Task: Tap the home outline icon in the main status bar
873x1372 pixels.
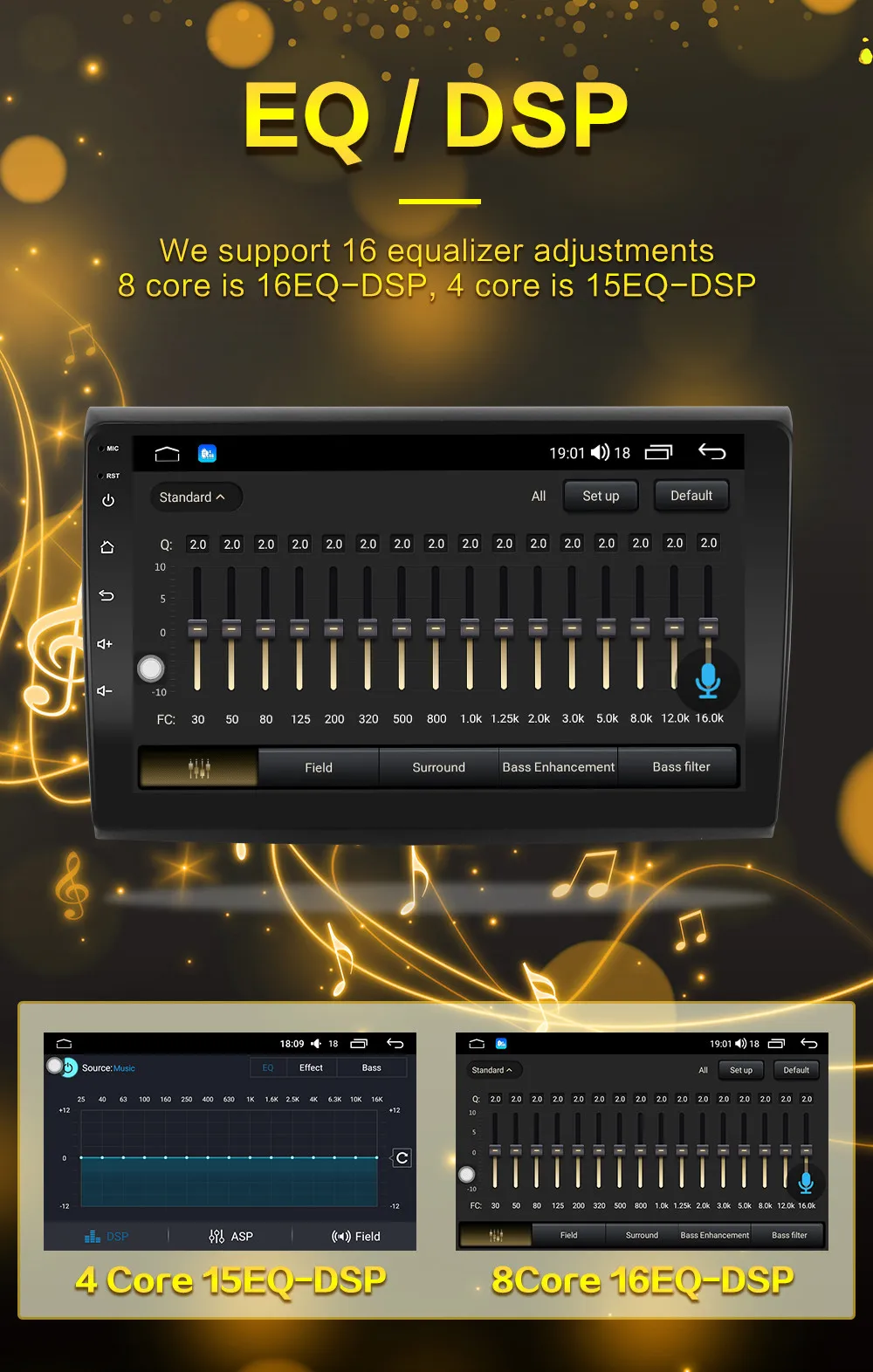Action: click(167, 453)
